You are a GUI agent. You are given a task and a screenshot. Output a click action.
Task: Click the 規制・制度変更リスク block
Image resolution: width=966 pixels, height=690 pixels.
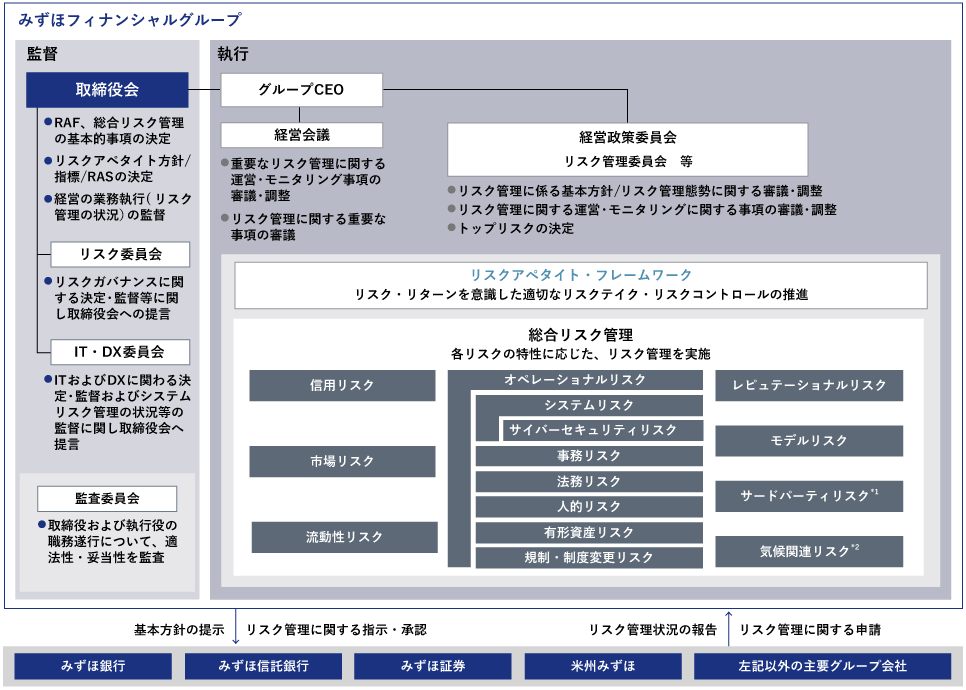[x=589, y=558]
